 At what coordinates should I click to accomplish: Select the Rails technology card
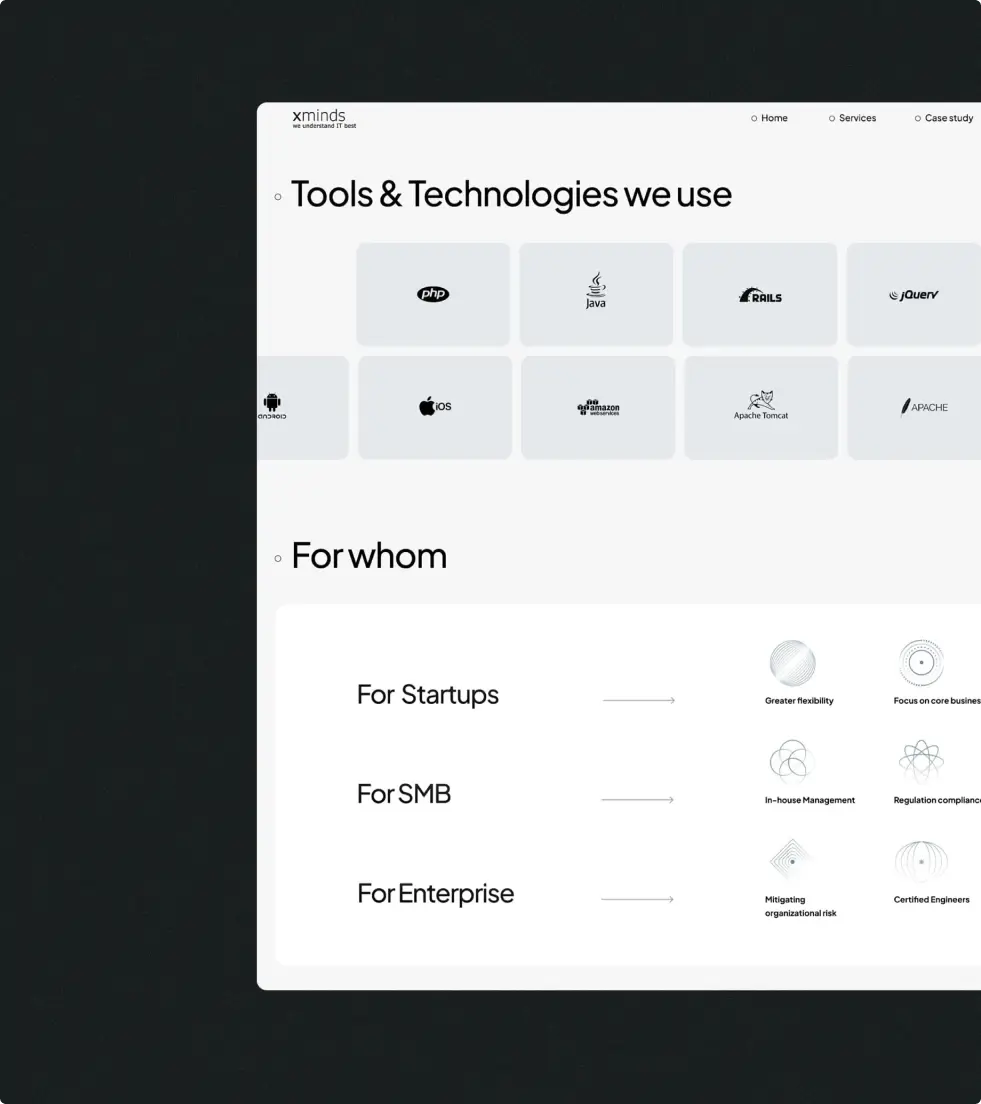760,294
